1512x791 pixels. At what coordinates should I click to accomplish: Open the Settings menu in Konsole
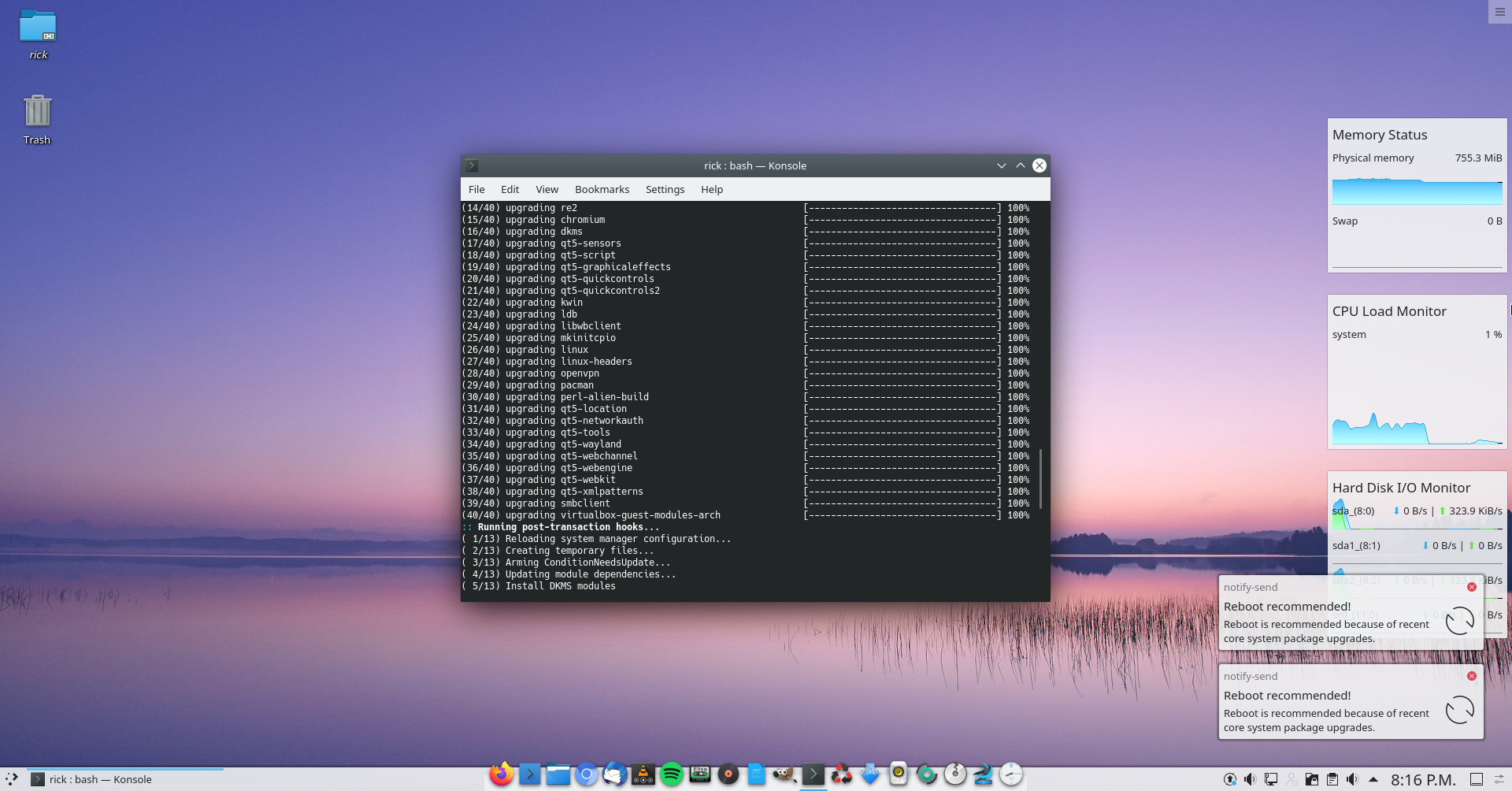[664, 189]
